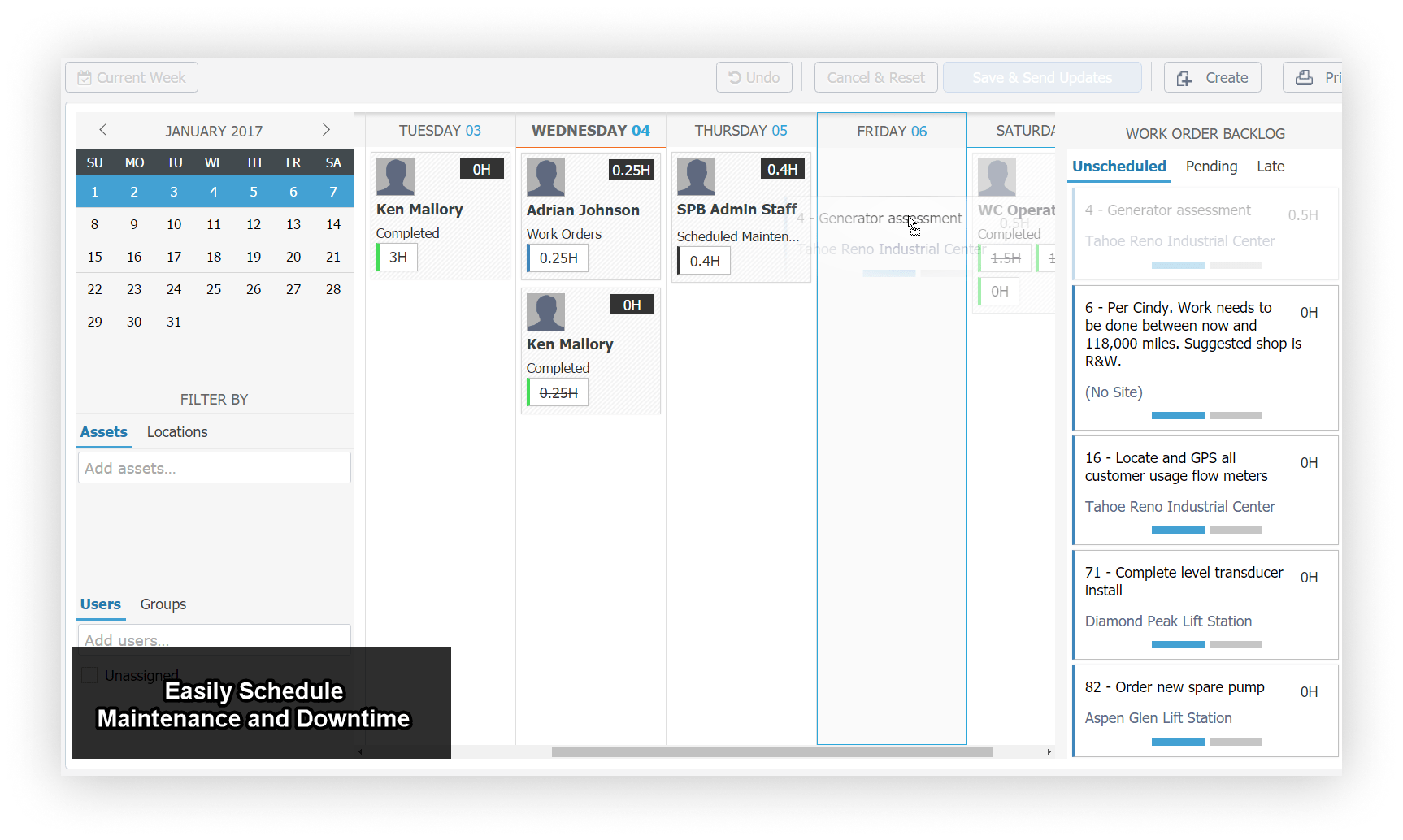Open the 3H completed task on Tuesday
The image size is (1403, 840).
397,258
